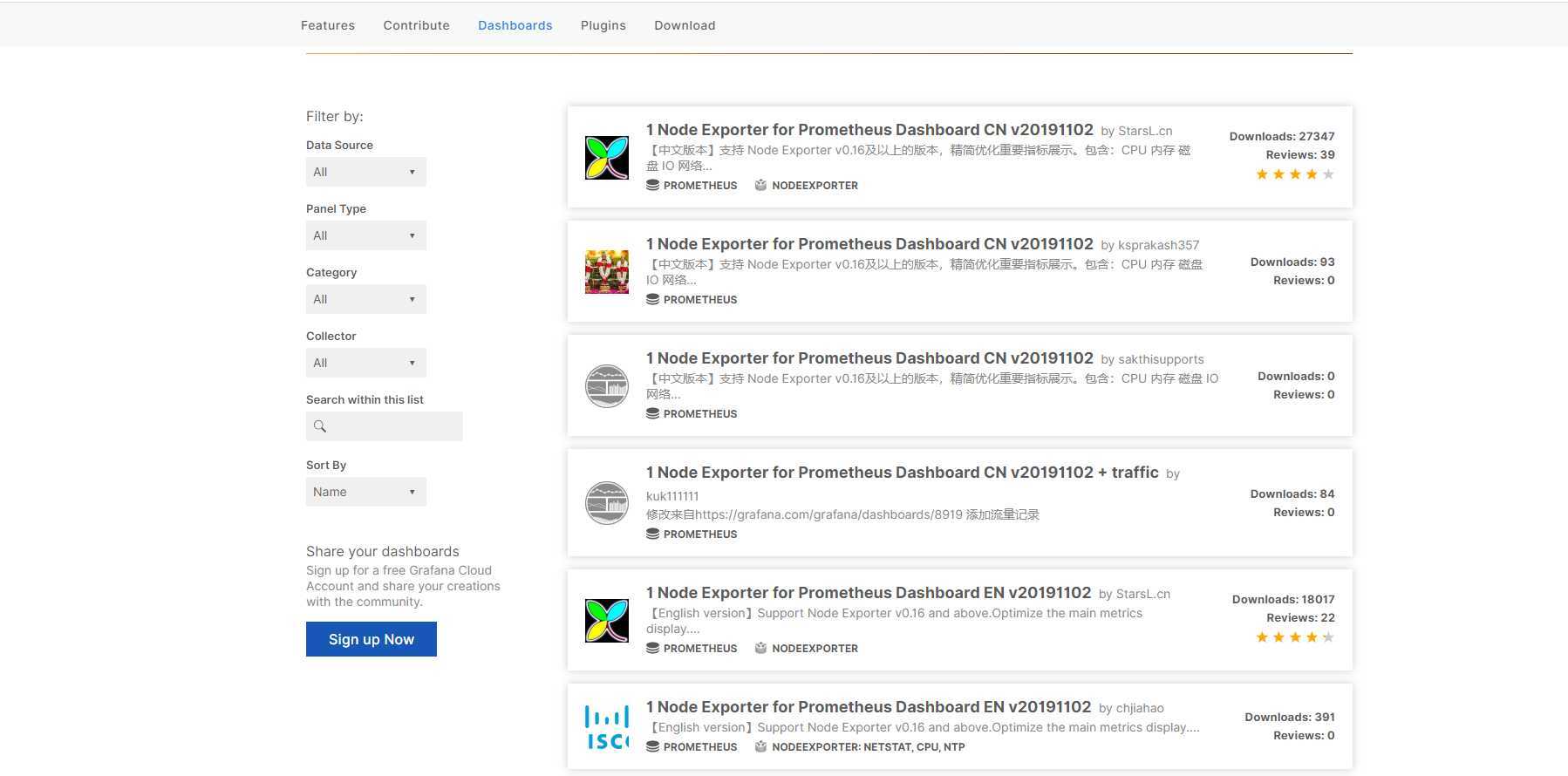Image resolution: width=1568 pixels, height=776 pixels.
Task: Expand the Panel Type filter dropdown
Action: click(x=365, y=235)
